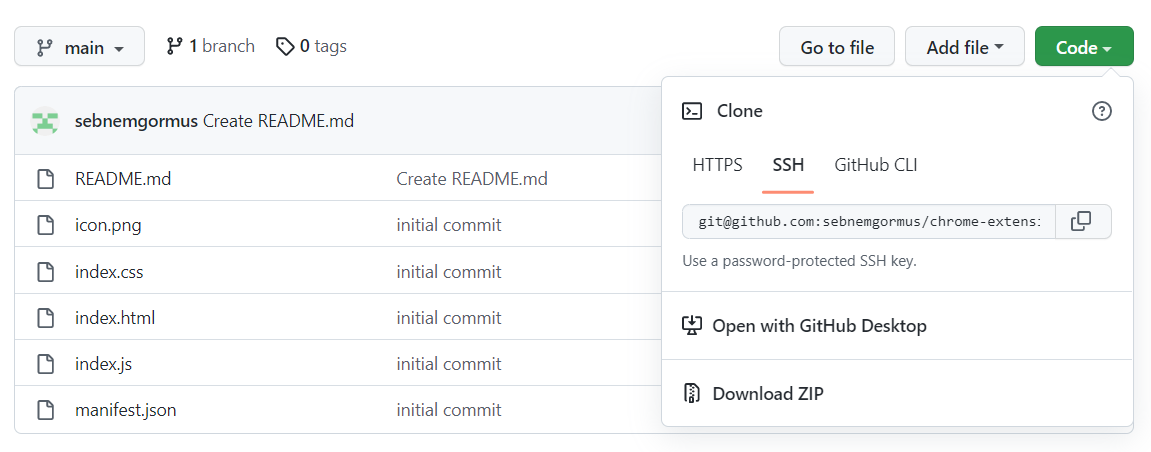Click the Go to file button
The height and width of the screenshot is (452, 1151).
tap(837, 47)
